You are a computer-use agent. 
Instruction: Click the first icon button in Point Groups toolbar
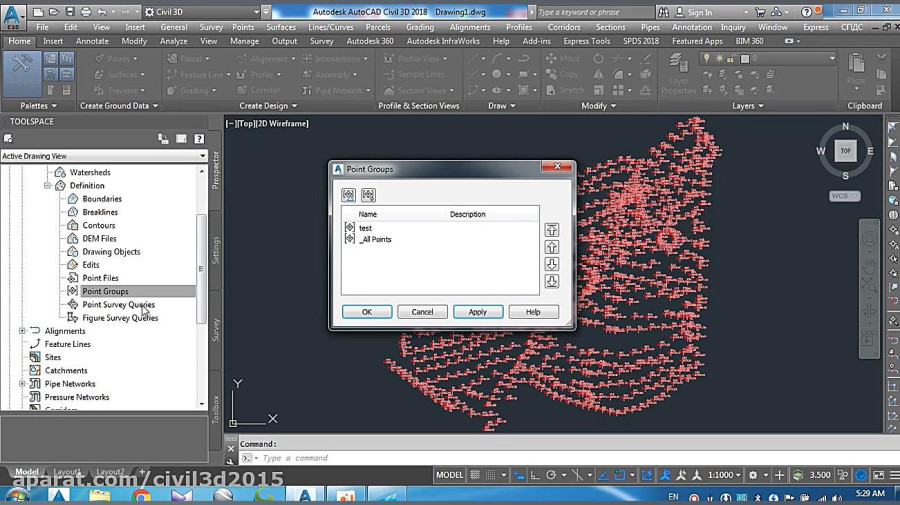(348, 195)
